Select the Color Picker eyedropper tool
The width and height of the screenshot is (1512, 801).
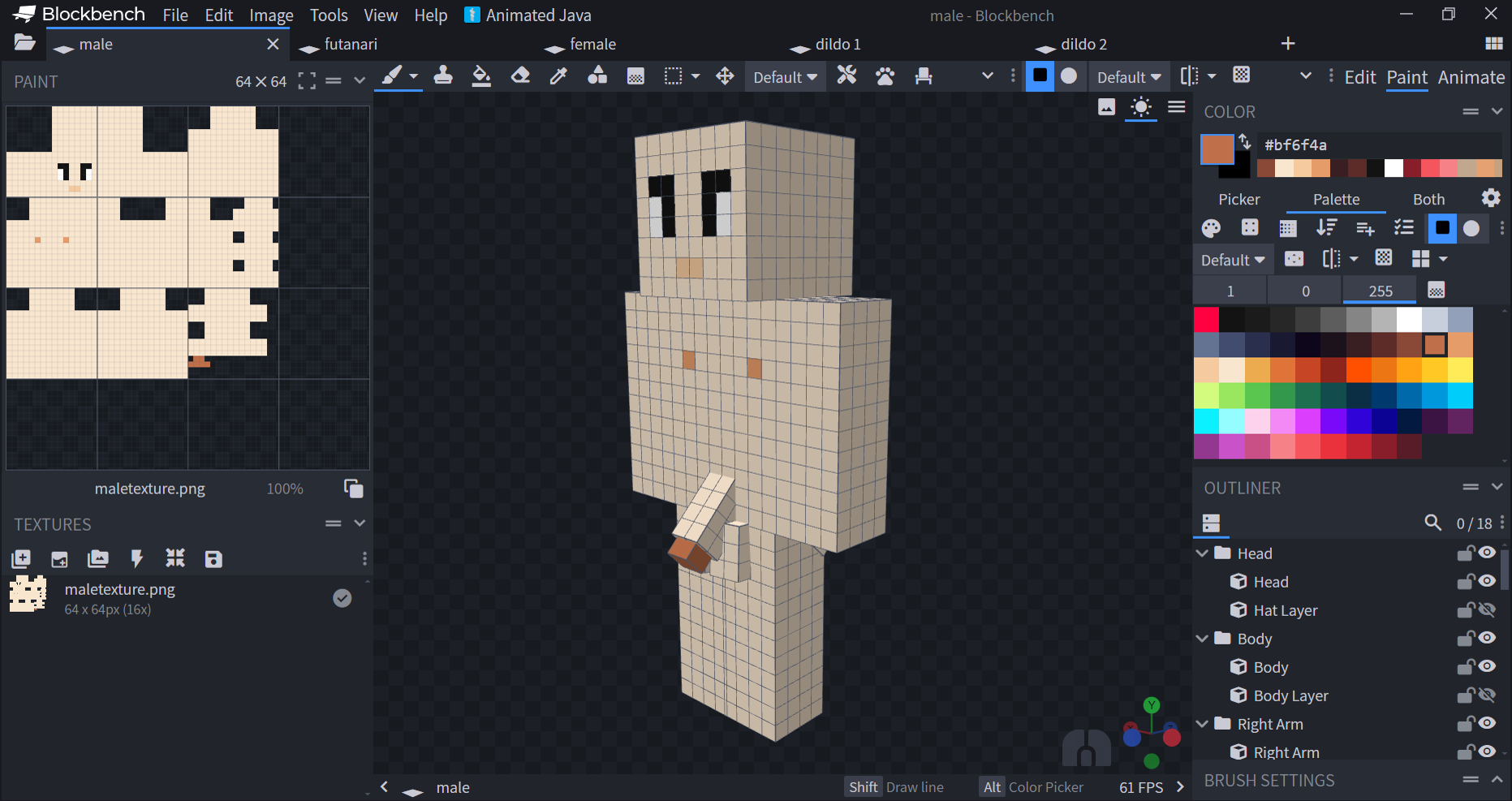(558, 76)
